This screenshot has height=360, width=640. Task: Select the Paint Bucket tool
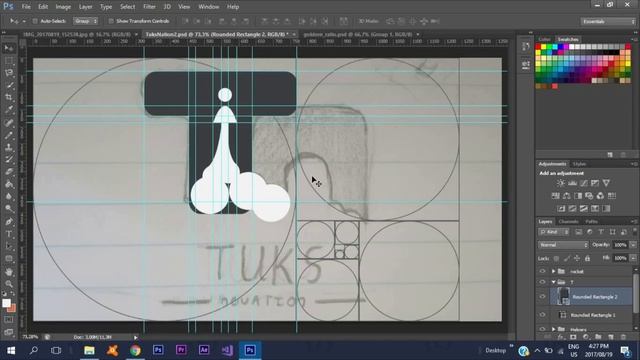coord(9,184)
